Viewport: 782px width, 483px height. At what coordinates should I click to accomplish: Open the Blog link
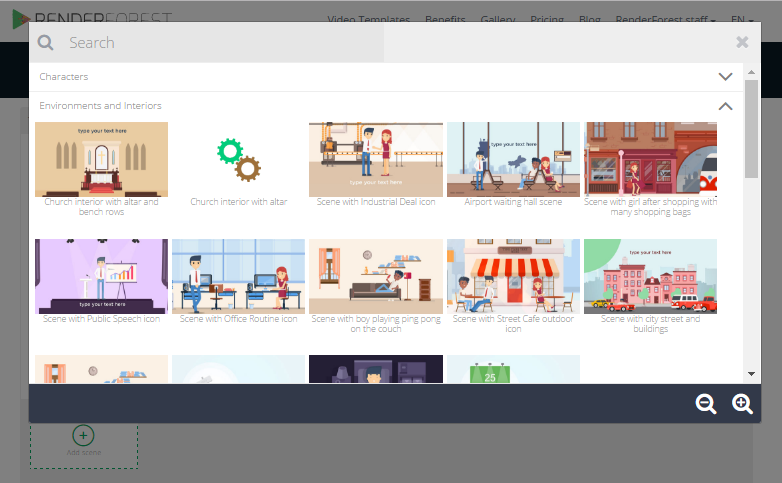pyautogui.click(x=590, y=20)
